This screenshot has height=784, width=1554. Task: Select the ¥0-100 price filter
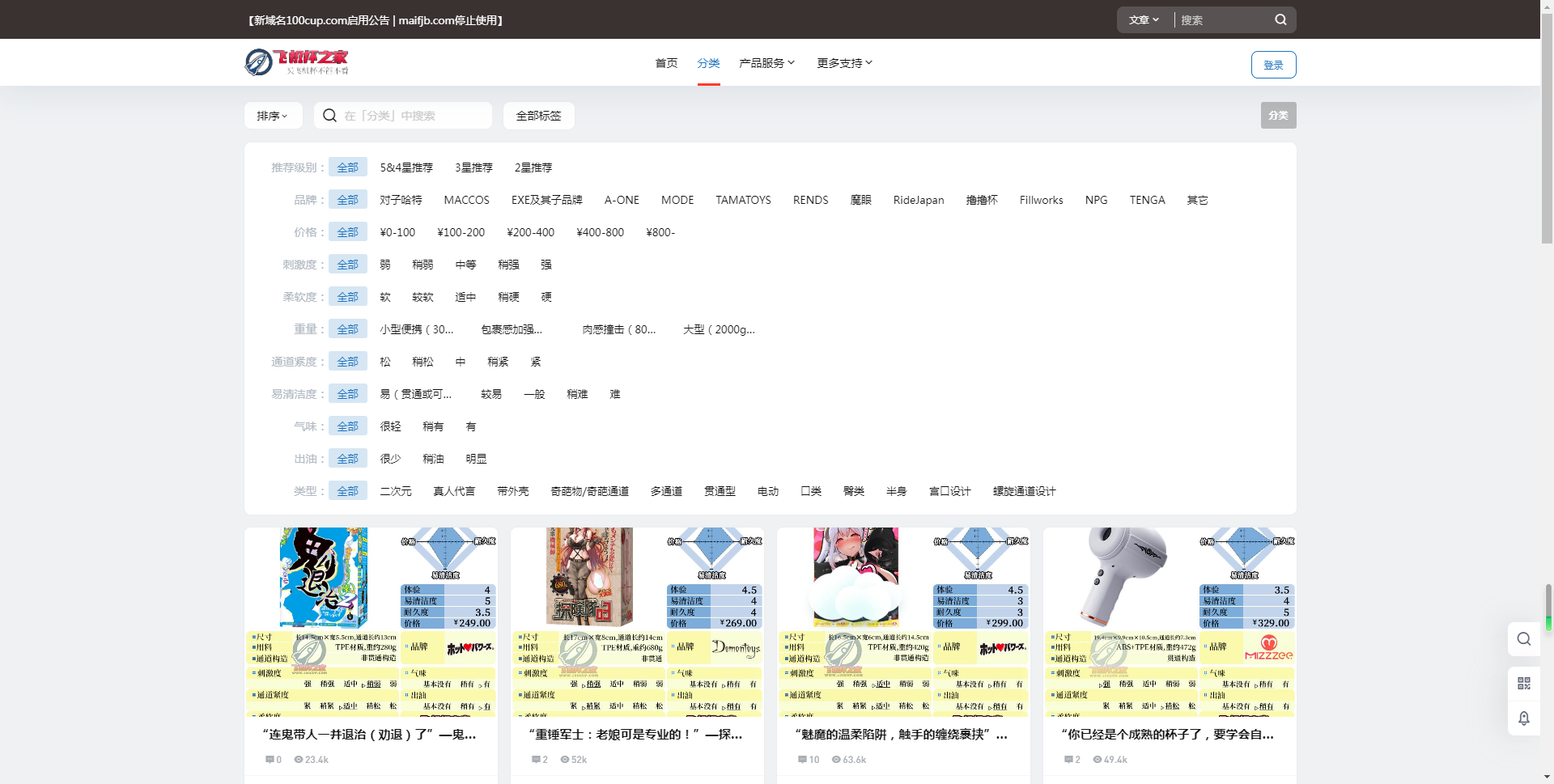[397, 232]
